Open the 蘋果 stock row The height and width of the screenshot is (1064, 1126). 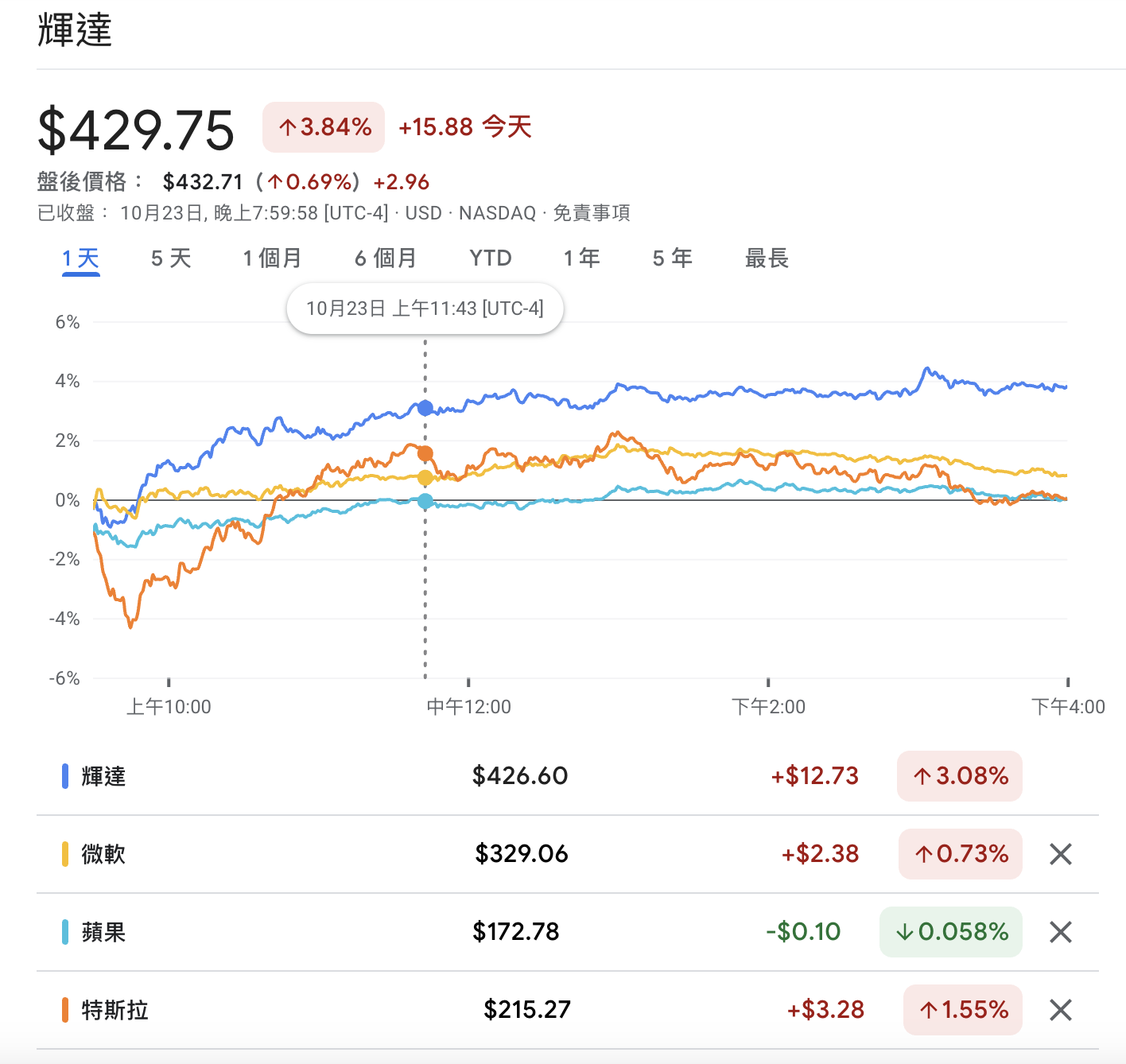pos(568,932)
